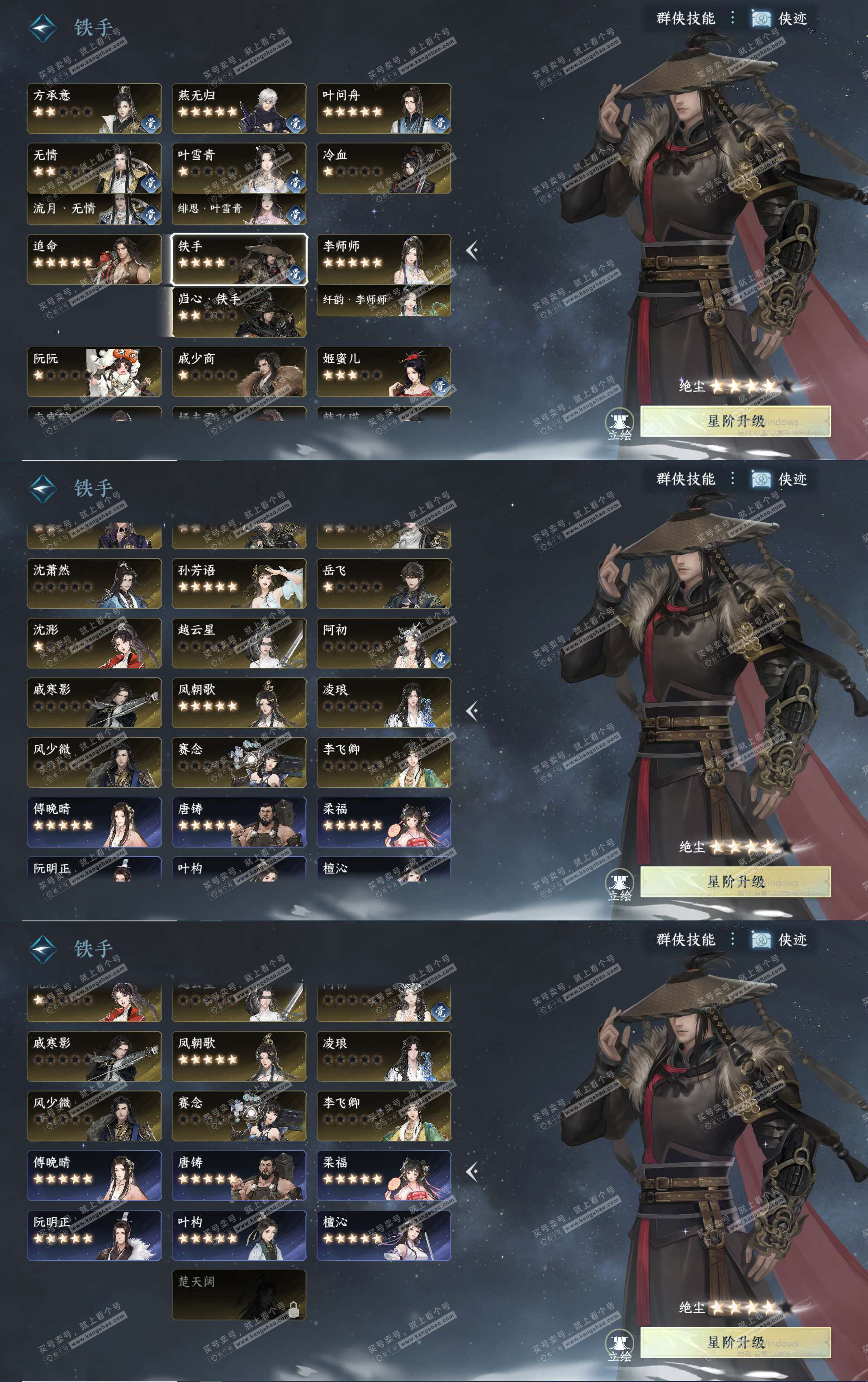This screenshot has width=868, height=1382.
Task: Tap the 觉 badge on 姬蜜儿's card
Action: [x=440, y=386]
